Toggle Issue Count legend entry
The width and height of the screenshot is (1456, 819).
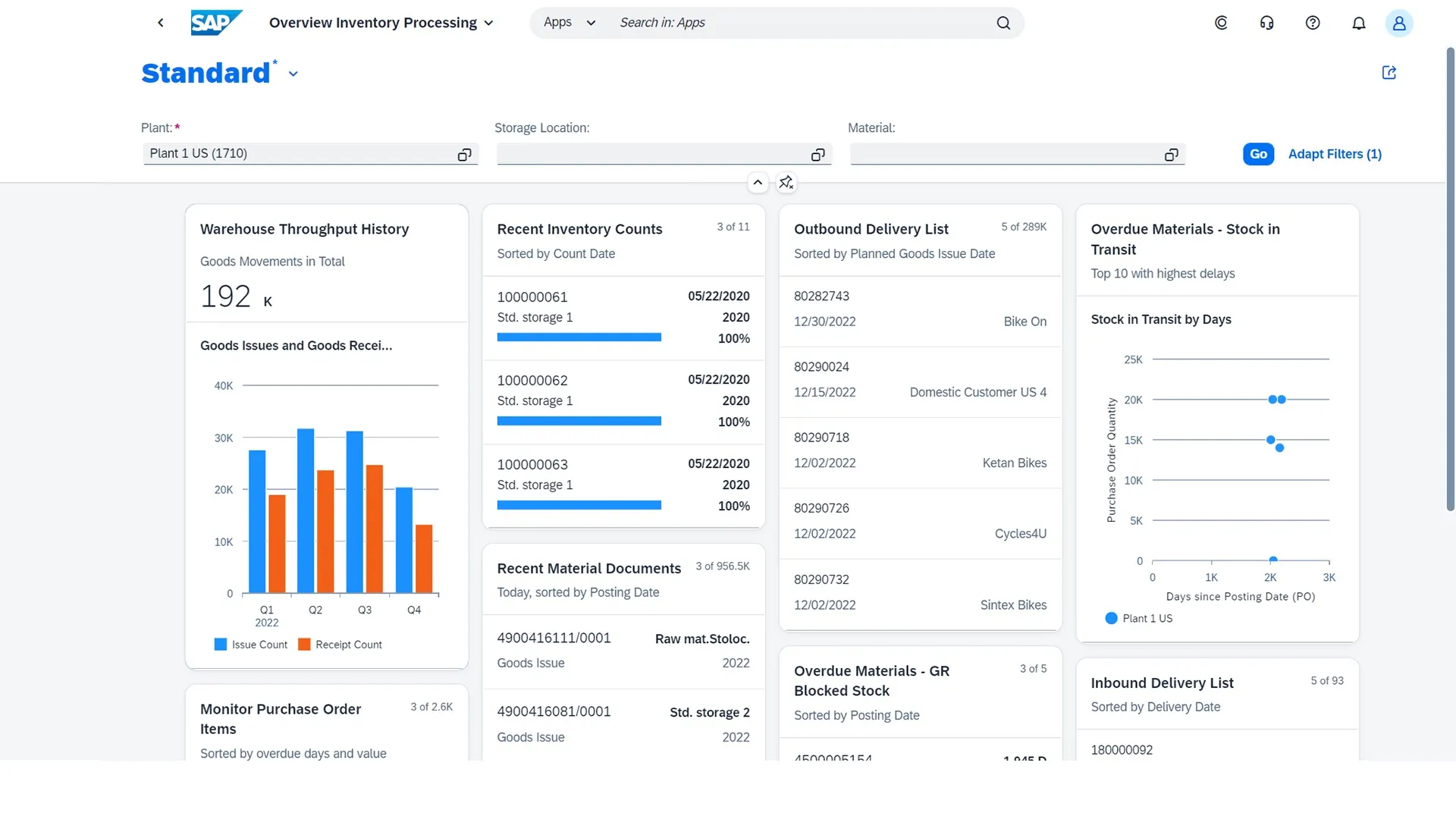pyautogui.click(x=251, y=645)
